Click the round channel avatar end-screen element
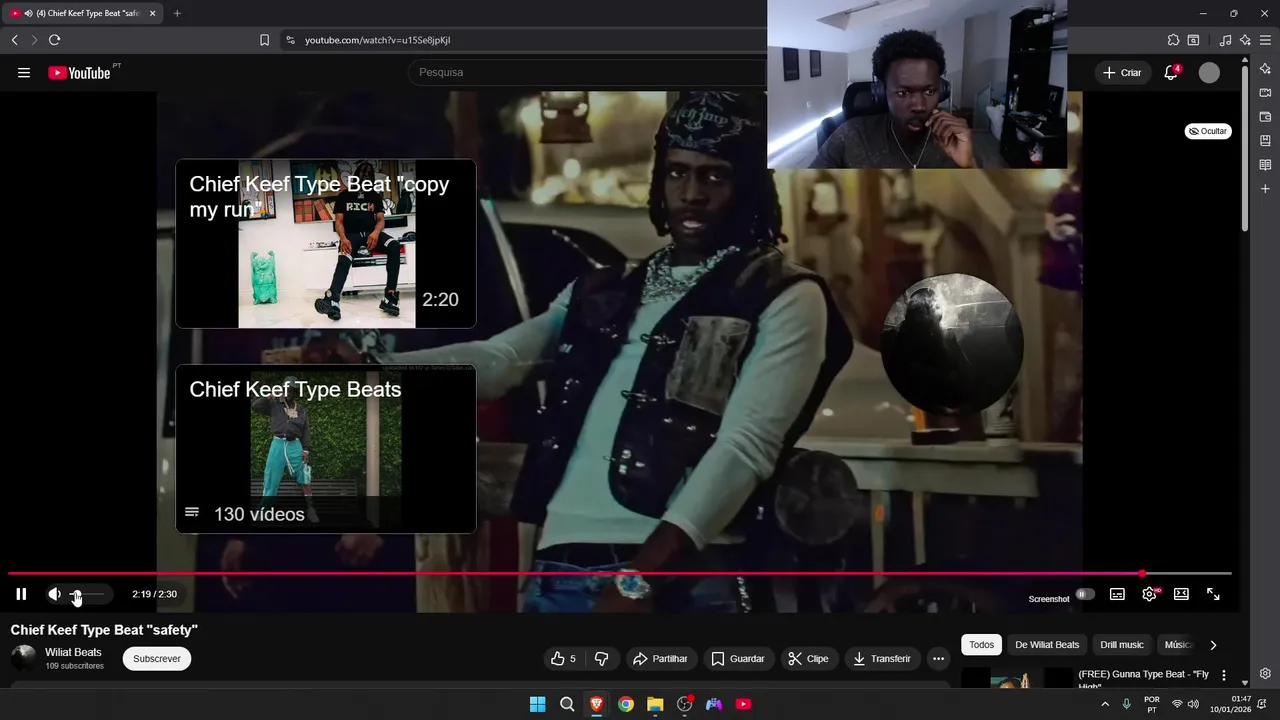 [x=951, y=343]
